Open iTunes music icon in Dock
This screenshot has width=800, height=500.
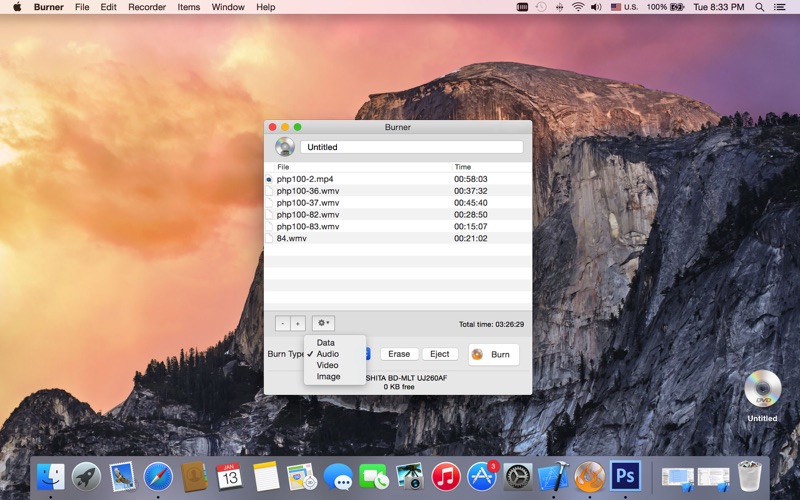[446, 478]
